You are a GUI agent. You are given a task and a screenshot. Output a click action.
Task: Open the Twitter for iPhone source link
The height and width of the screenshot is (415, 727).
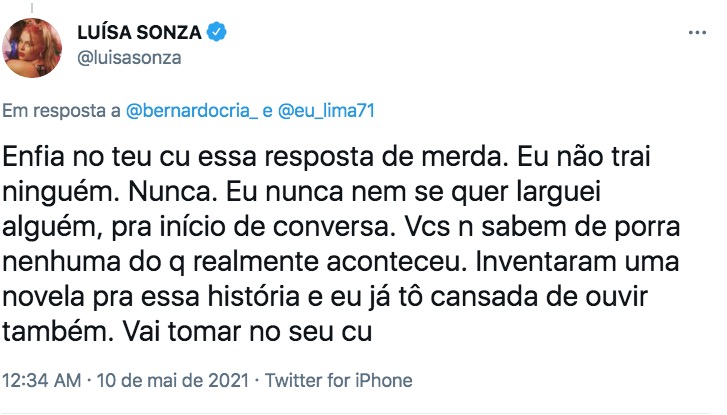point(338,380)
